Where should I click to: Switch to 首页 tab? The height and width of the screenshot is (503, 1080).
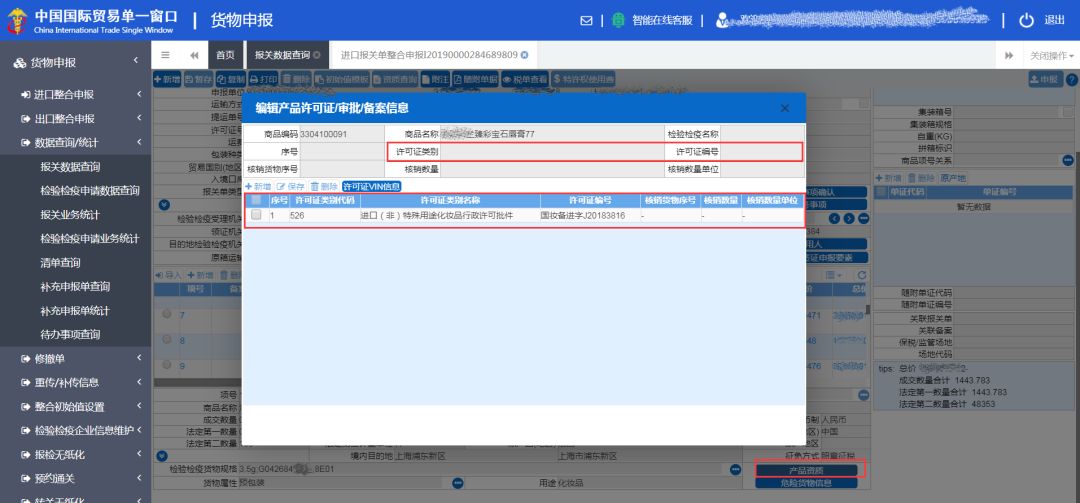click(x=225, y=55)
